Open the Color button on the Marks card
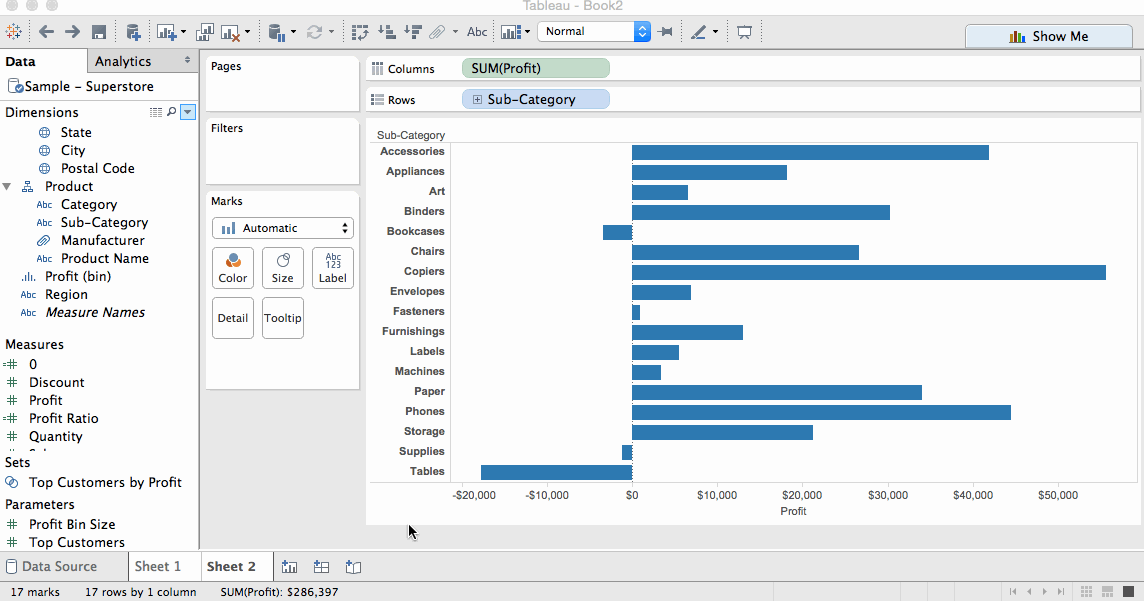This screenshot has width=1144, height=601. (232, 268)
